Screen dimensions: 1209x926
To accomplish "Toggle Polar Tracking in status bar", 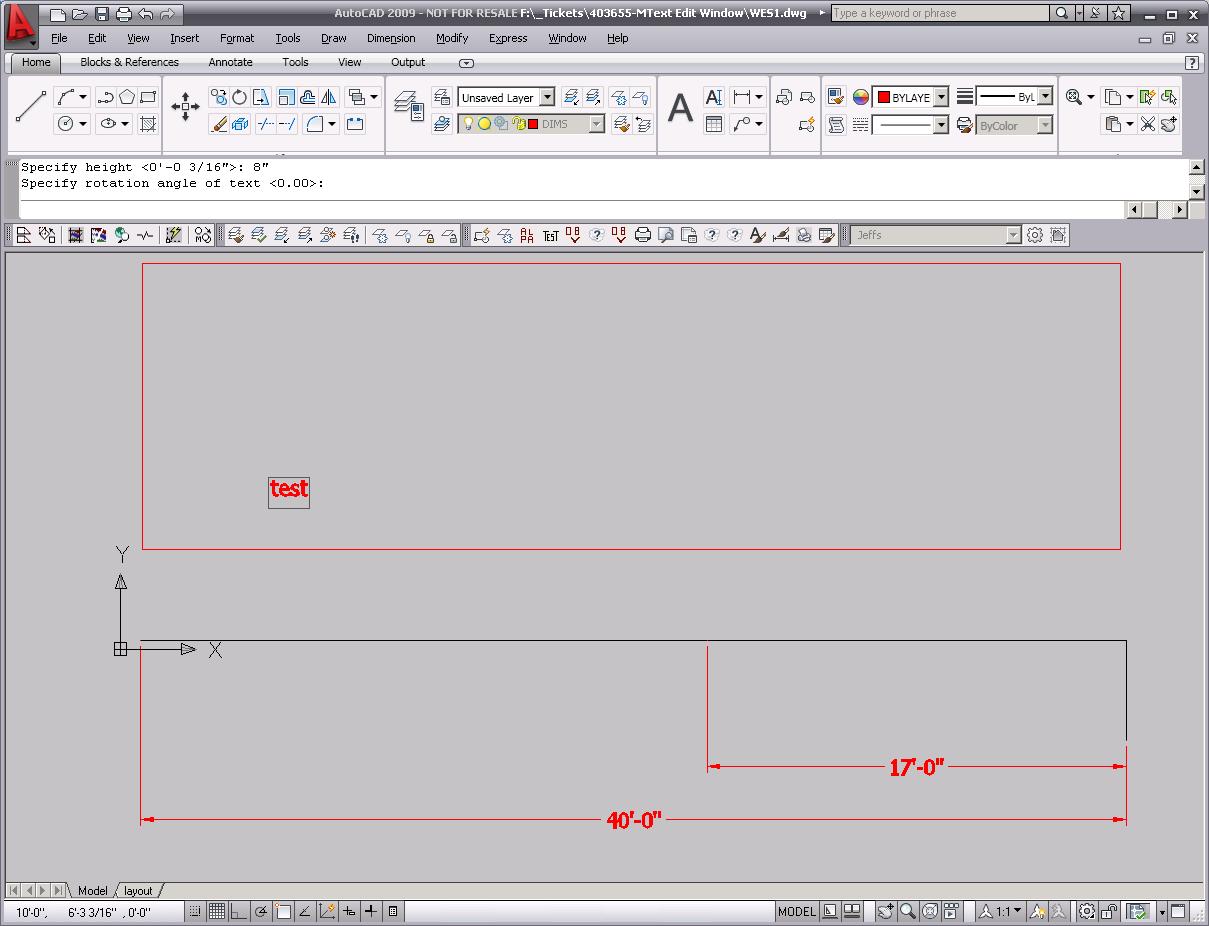I will click(x=261, y=911).
